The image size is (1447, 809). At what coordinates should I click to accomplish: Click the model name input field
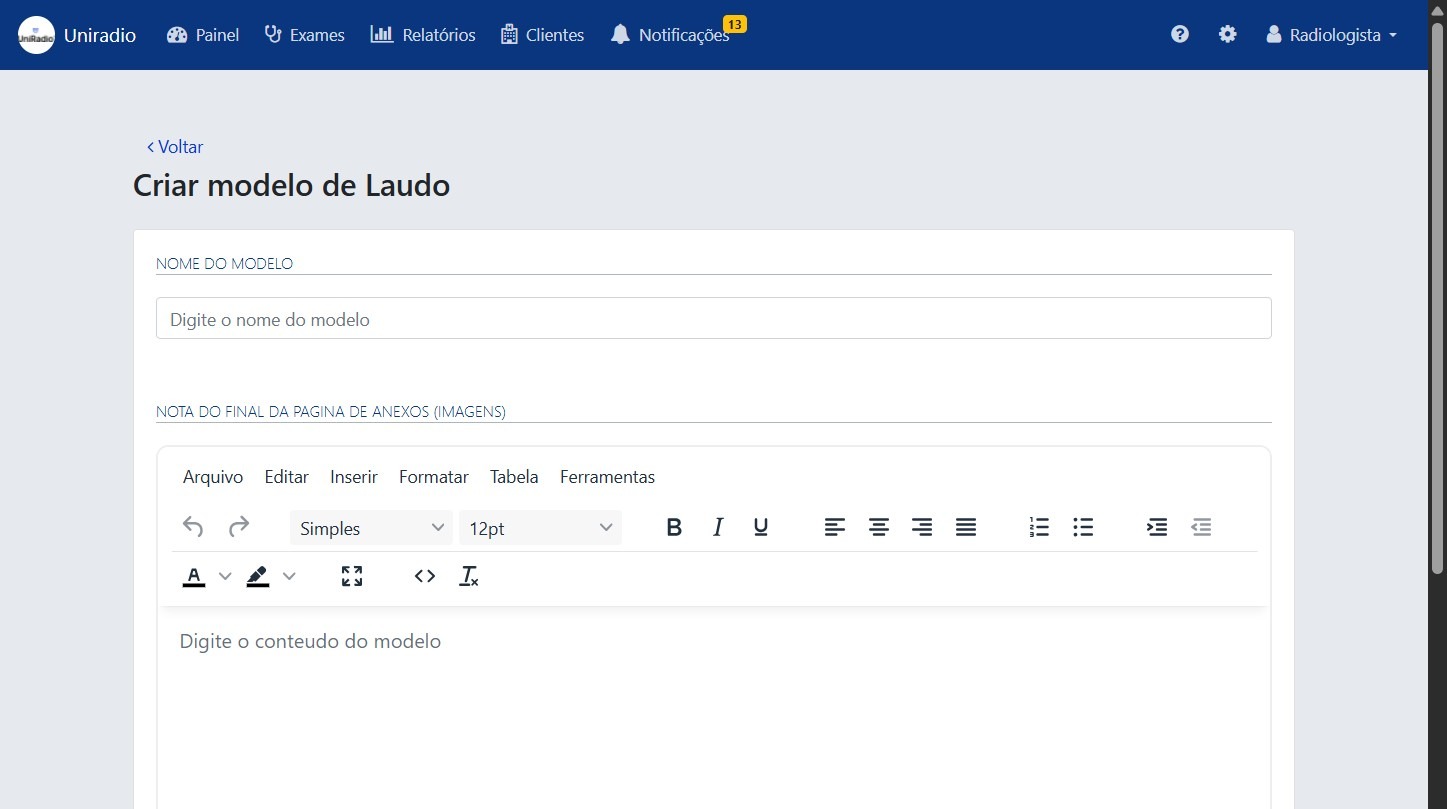tap(713, 319)
